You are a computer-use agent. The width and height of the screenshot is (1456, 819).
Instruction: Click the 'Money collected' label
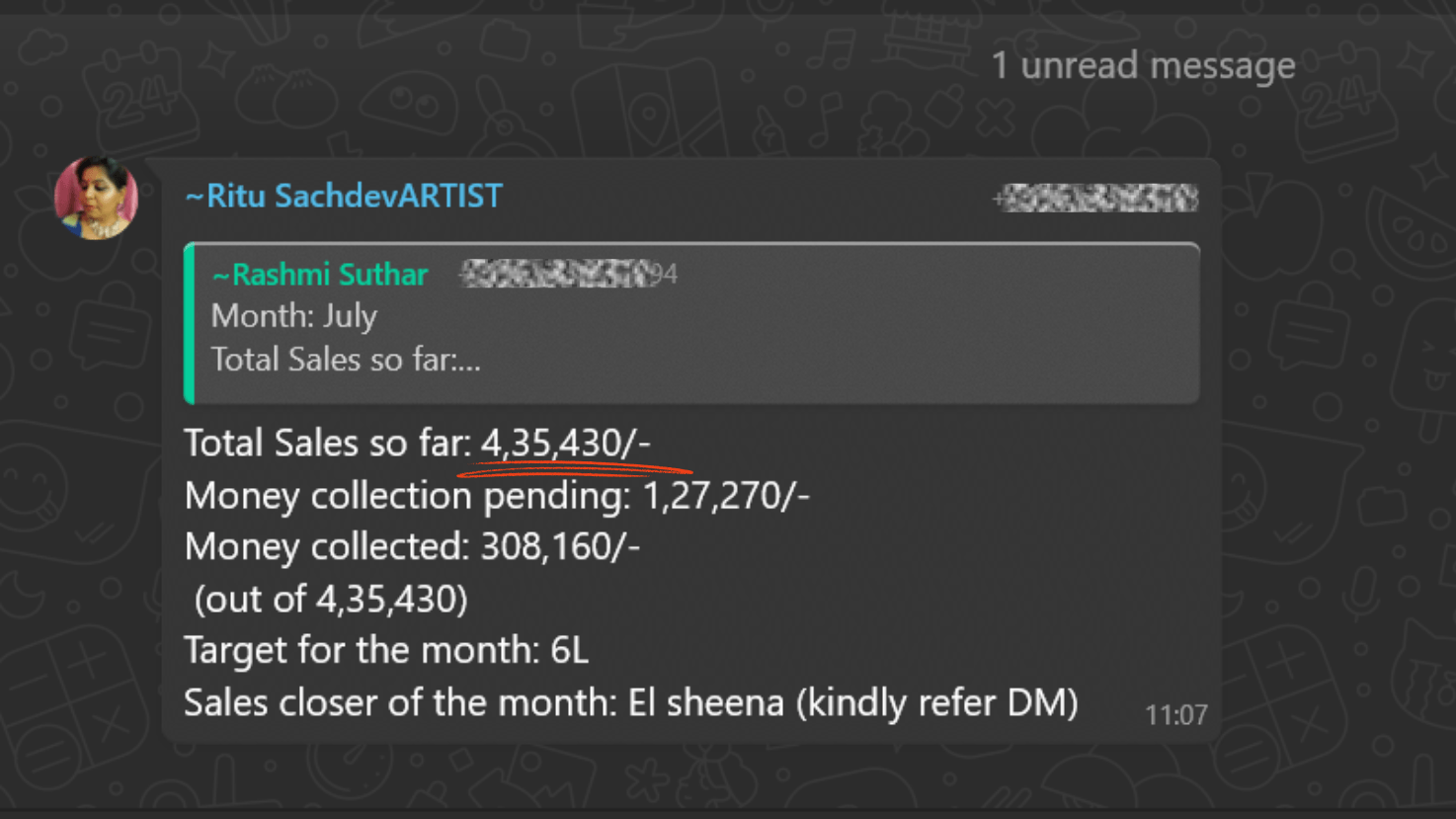(x=327, y=546)
